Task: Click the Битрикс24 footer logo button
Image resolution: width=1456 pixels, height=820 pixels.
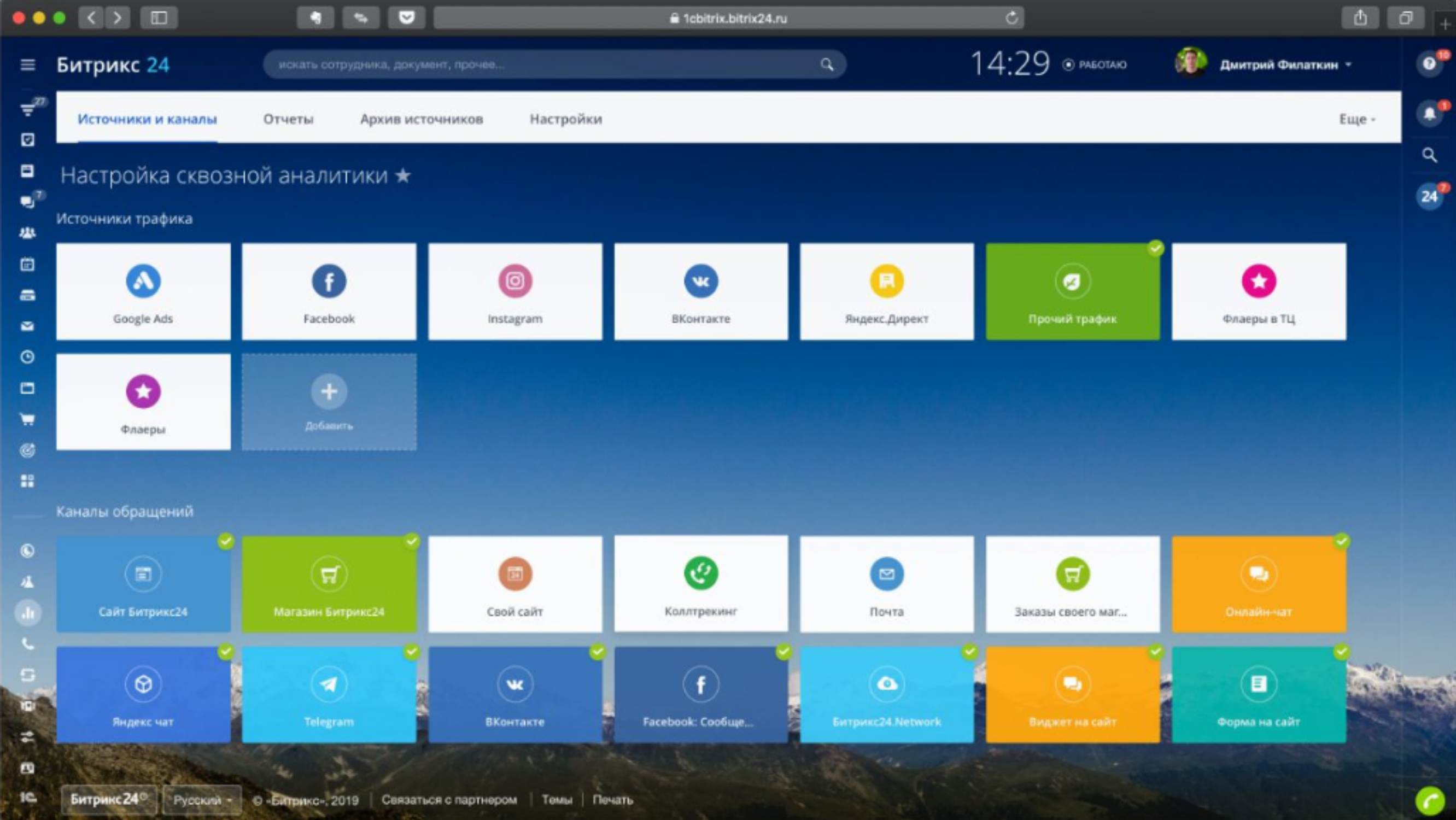Action: pos(108,800)
